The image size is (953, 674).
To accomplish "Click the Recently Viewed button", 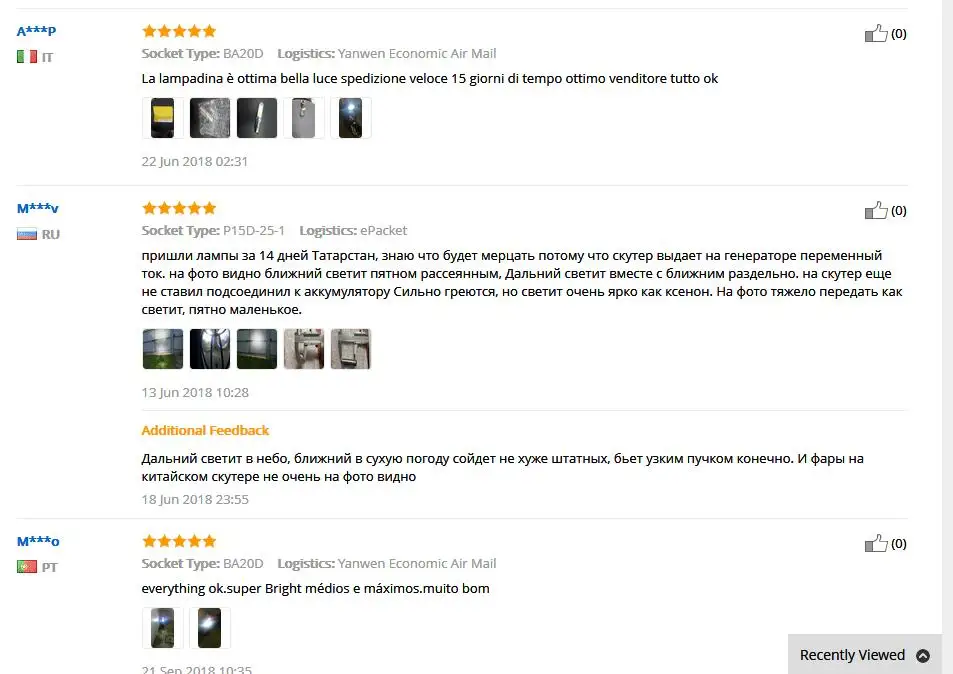I will 864,655.
